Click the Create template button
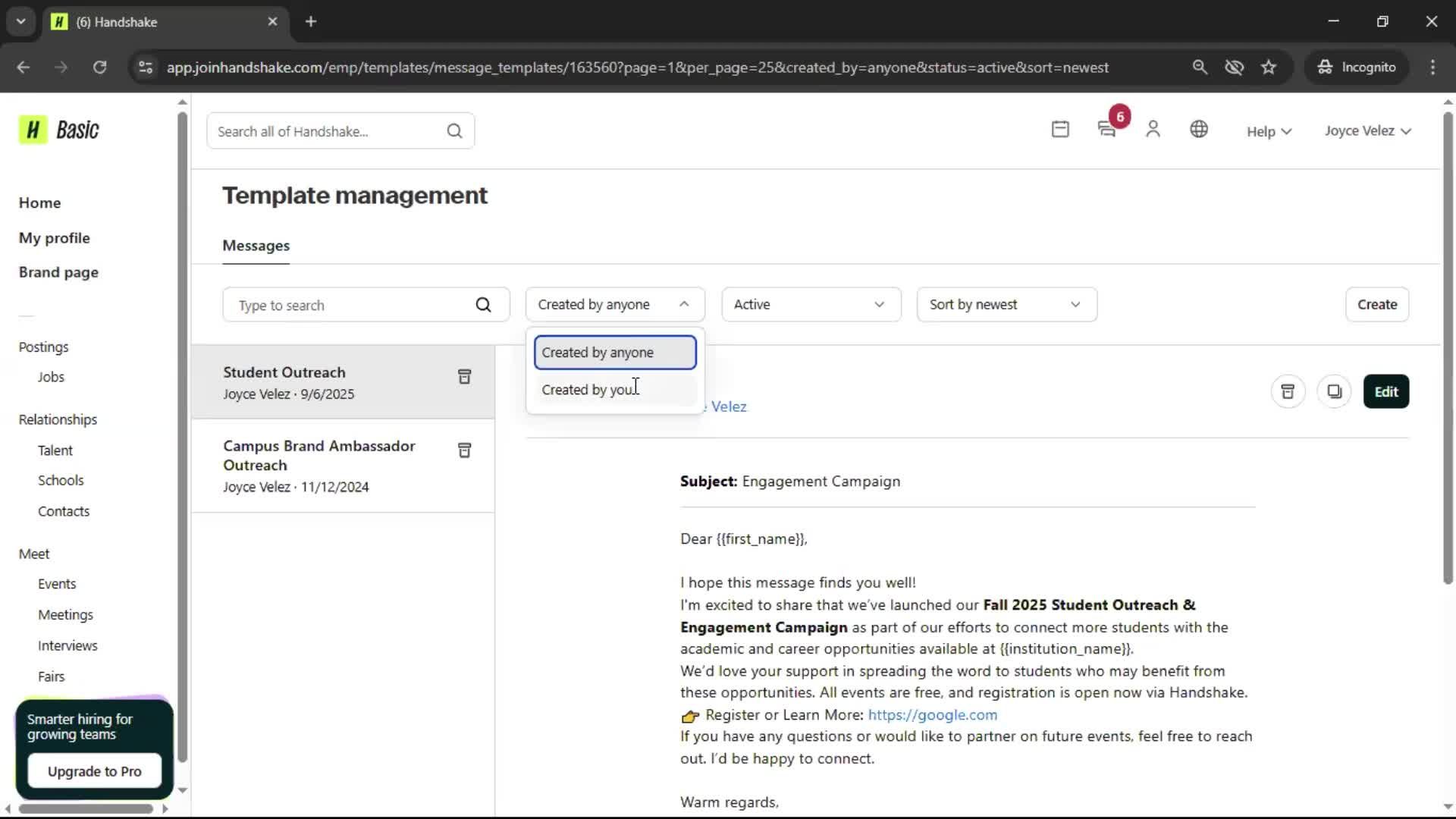The image size is (1456, 819). tap(1376, 305)
